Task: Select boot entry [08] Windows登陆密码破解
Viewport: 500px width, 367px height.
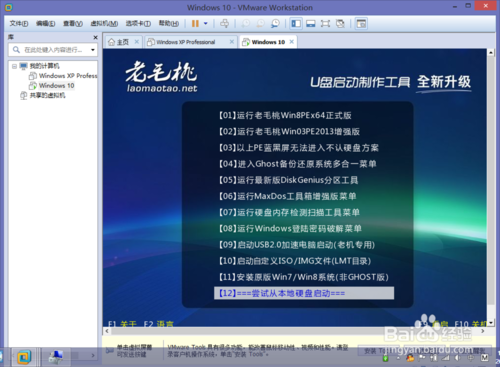Action: point(290,228)
